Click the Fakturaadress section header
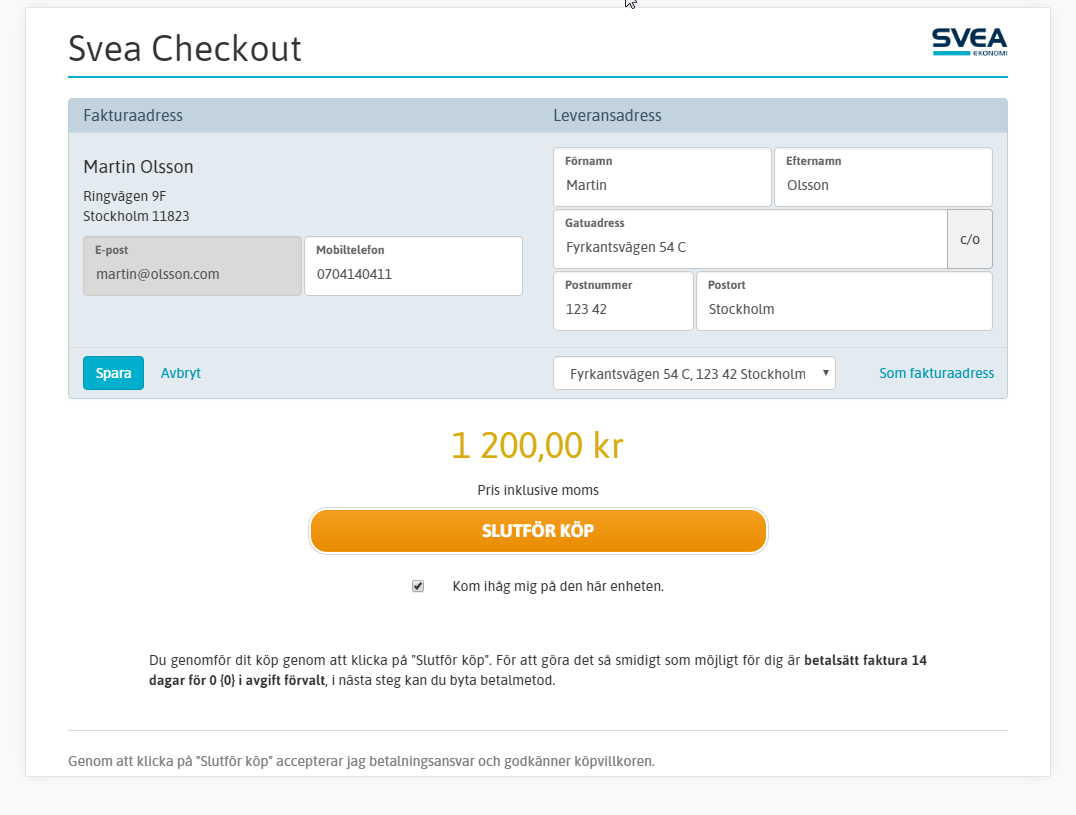This screenshot has width=1076, height=815. [x=132, y=115]
